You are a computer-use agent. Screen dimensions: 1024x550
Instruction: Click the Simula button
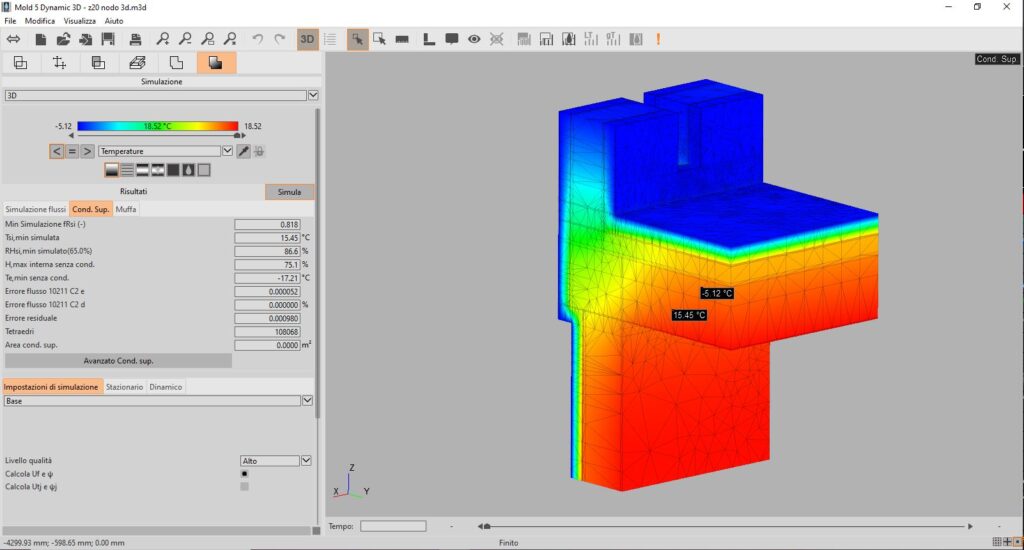coord(289,192)
